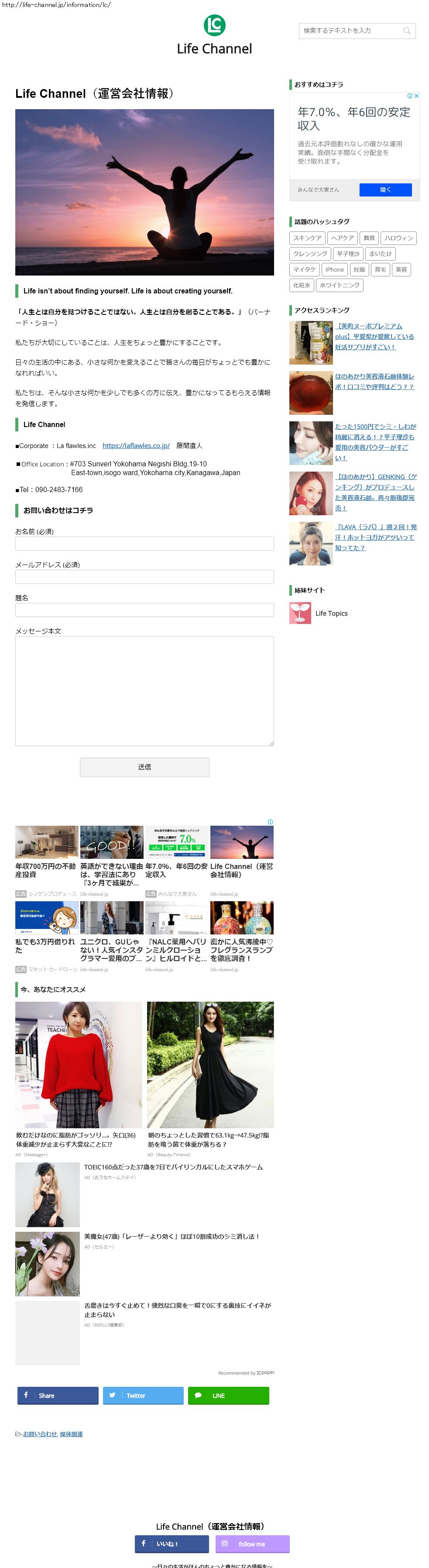Select the マイタケ hashtag
The image size is (429, 1568).
tap(304, 270)
